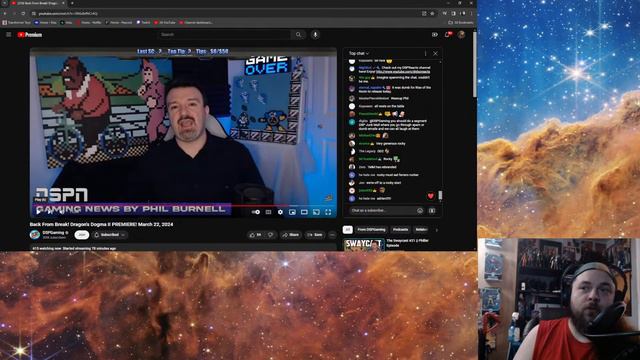Viewport: 640px width, 360px height.
Task: Start voice search with the microphone
Action: point(315,35)
